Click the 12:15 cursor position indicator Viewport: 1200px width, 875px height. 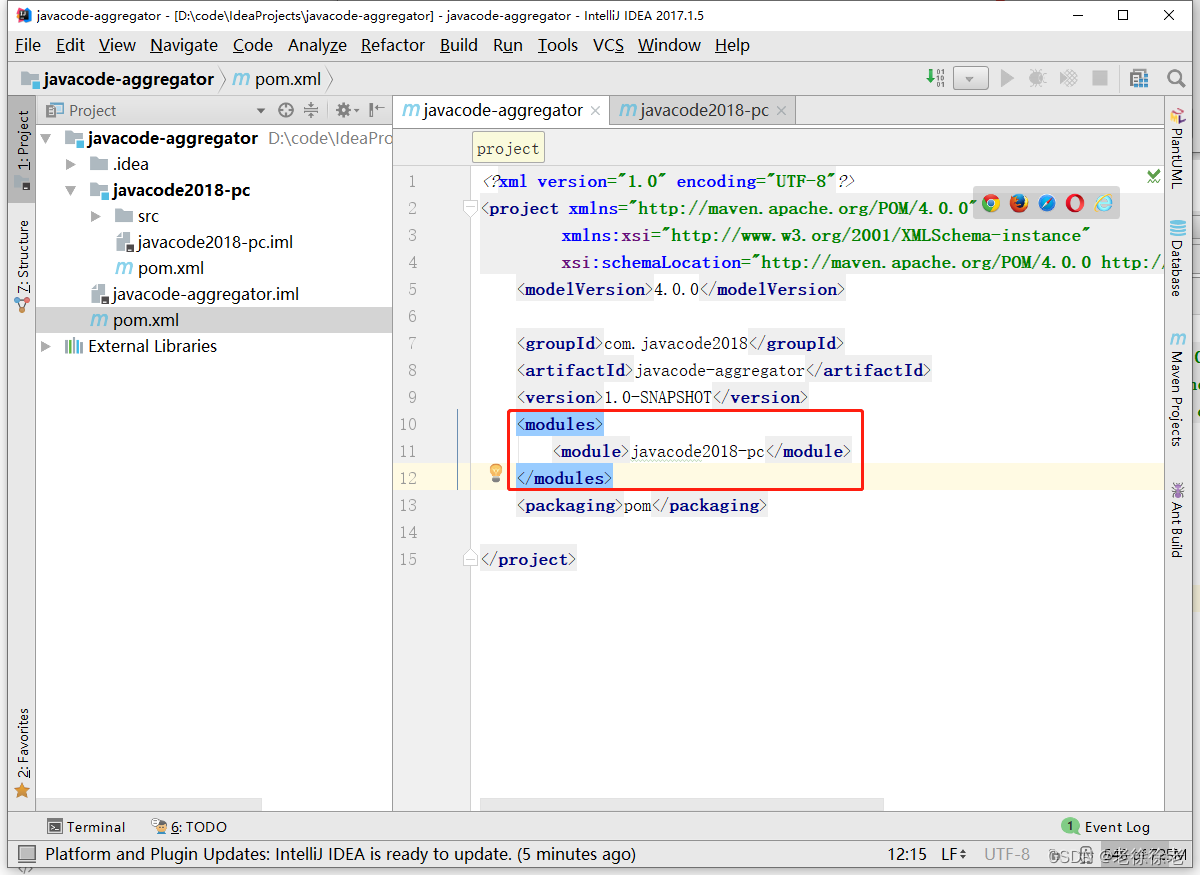click(907, 854)
